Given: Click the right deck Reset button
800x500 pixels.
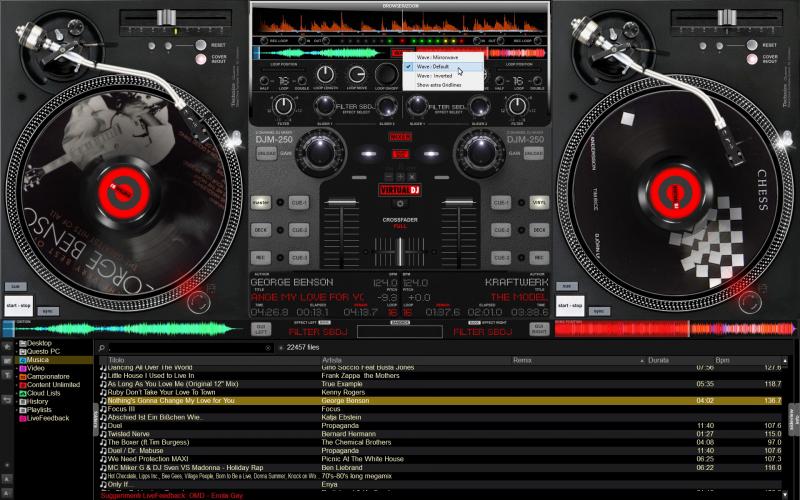Looking at the screenshot, I should pyautogui.click(x=752, y=45).
